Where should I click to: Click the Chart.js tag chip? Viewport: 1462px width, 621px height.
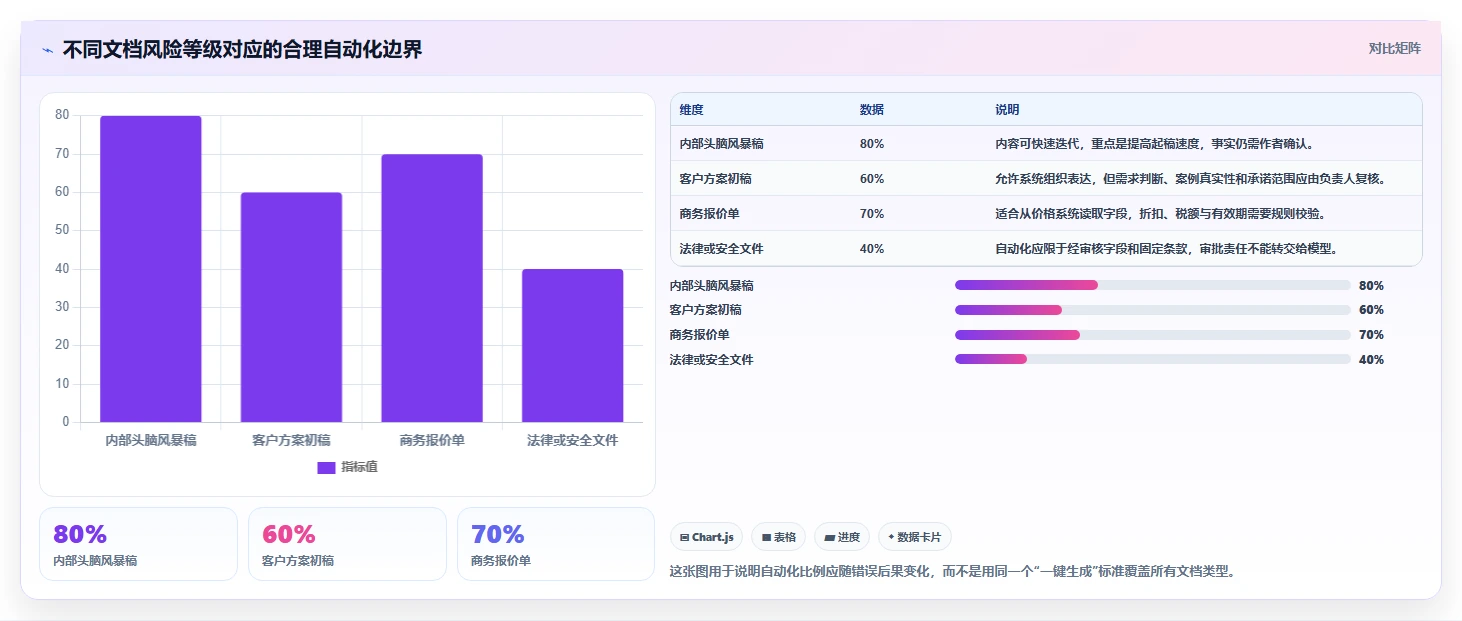(706, 537)
